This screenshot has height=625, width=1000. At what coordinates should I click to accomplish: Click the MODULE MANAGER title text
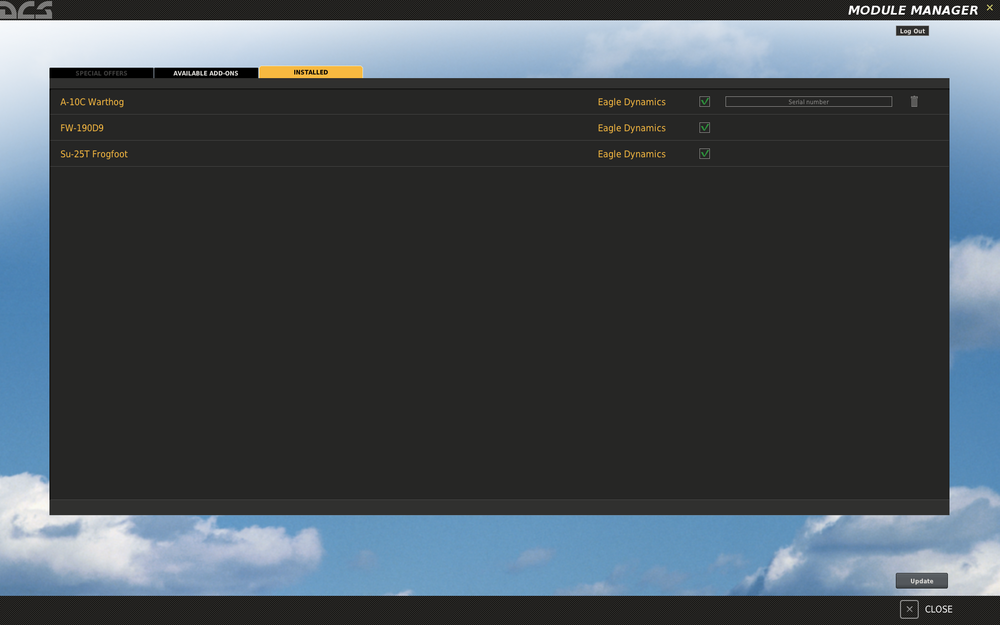point(913,10)
